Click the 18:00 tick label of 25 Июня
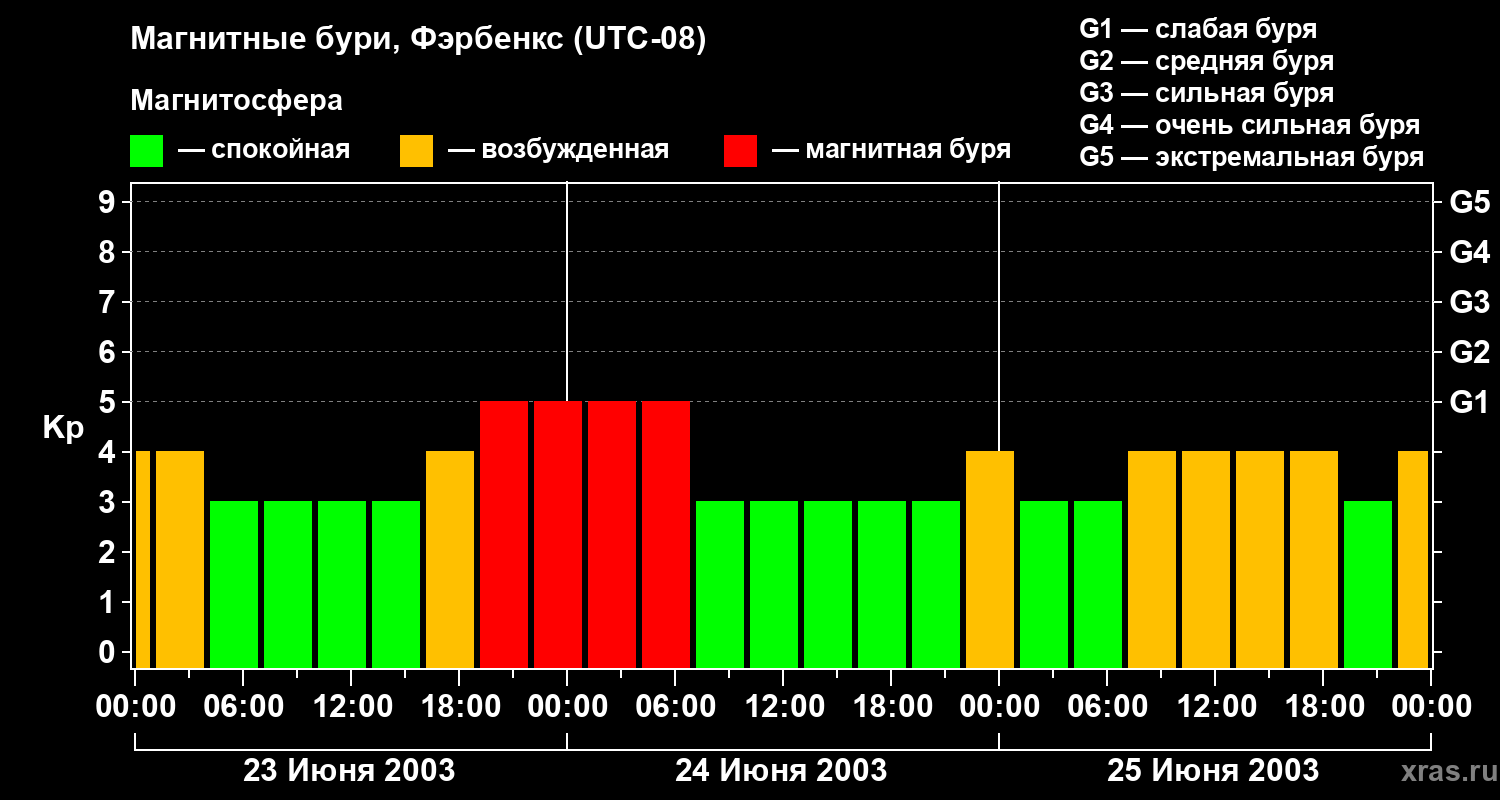 pyautogui.click(x=1323, y=707)
